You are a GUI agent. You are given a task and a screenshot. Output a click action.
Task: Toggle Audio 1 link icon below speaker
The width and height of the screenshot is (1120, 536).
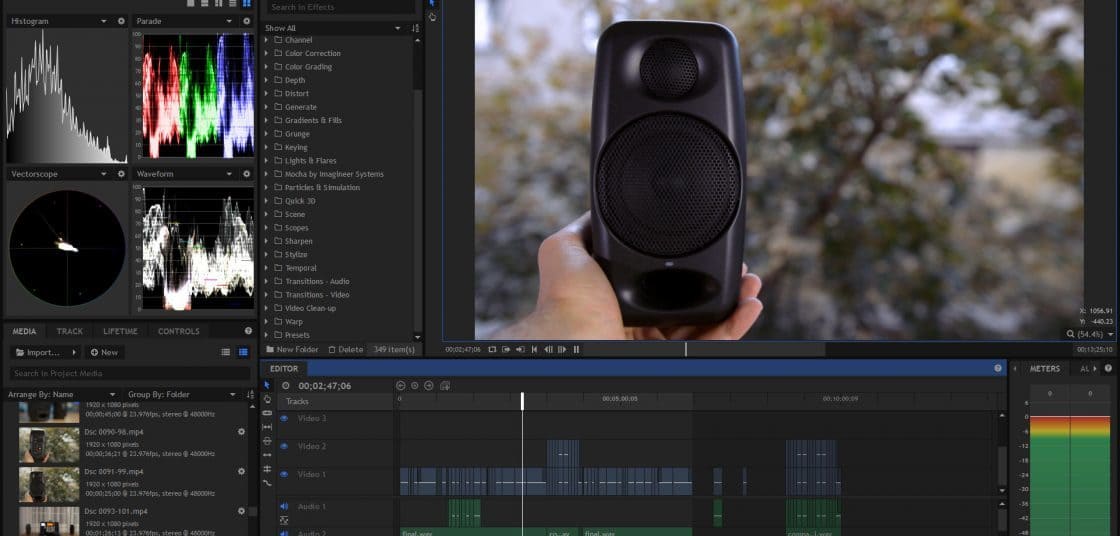coord(284,520)
